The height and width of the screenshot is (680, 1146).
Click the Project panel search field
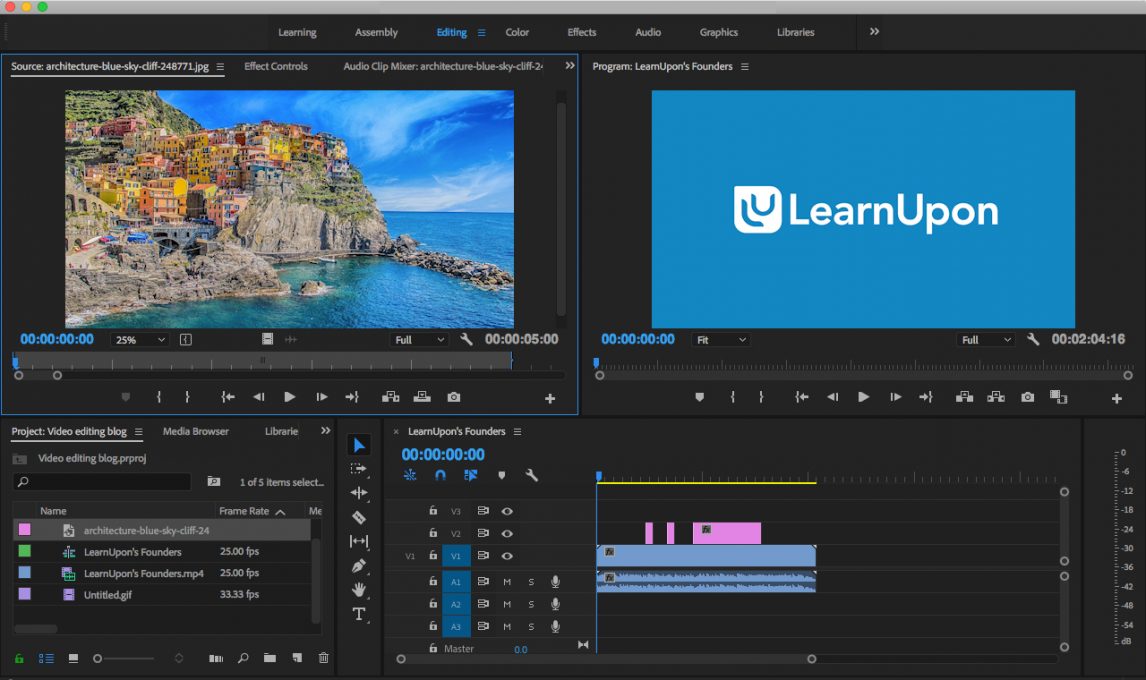(x=102, y=482)
